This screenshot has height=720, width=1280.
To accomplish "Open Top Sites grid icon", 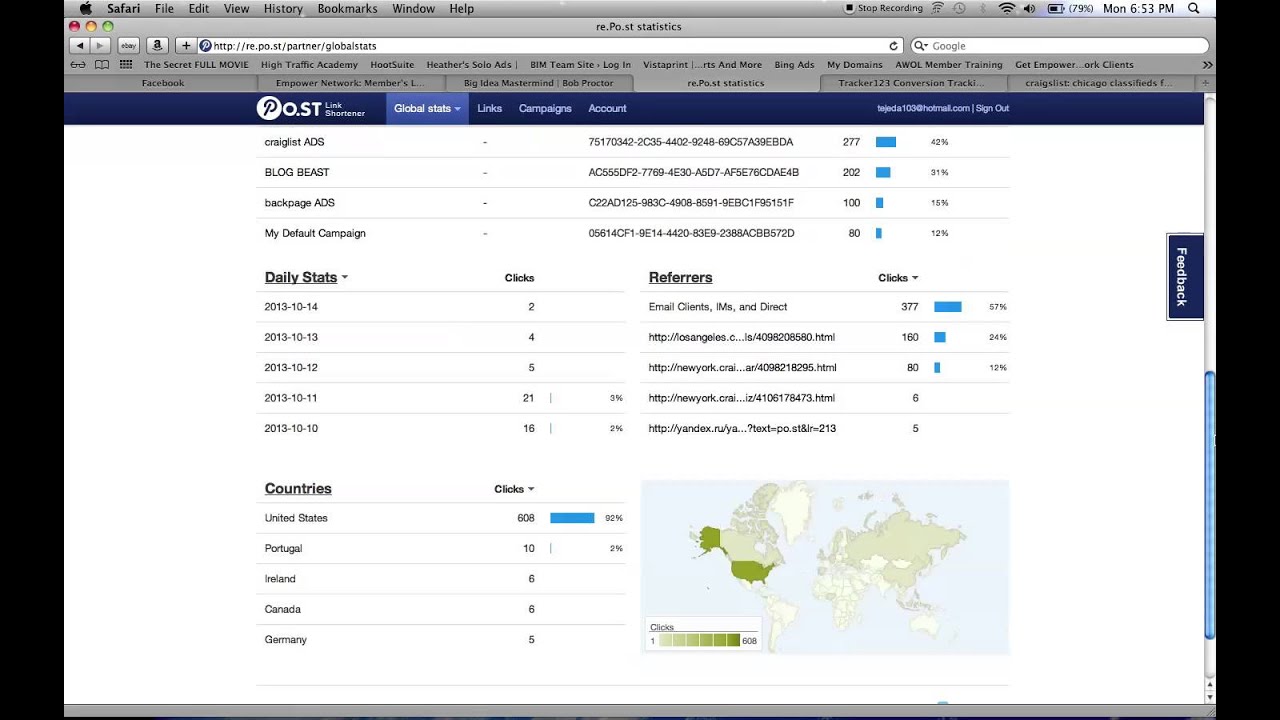I will pos(126,65).
